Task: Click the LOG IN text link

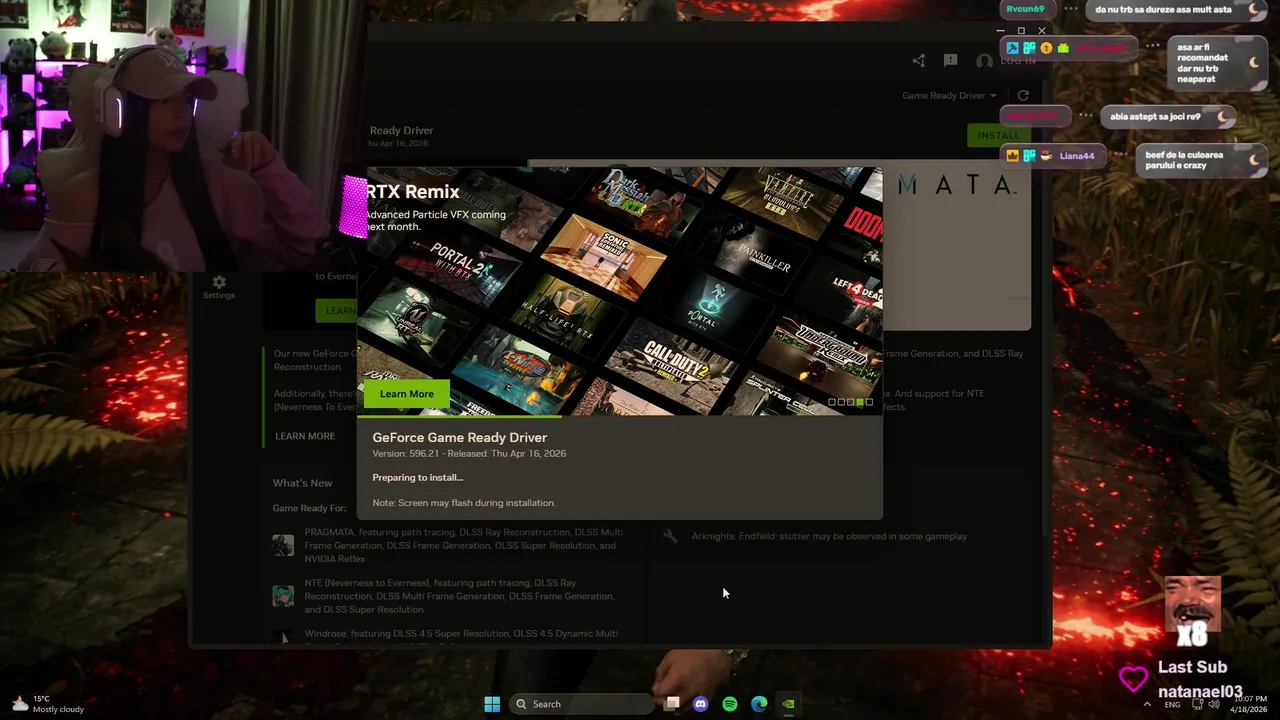Action: tap(1018, 61)
